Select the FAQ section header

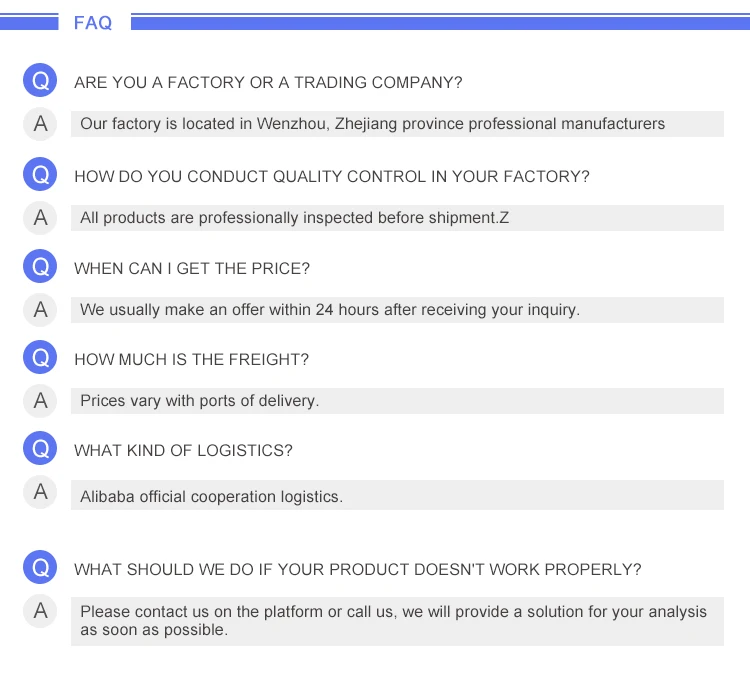pos(93,22)
